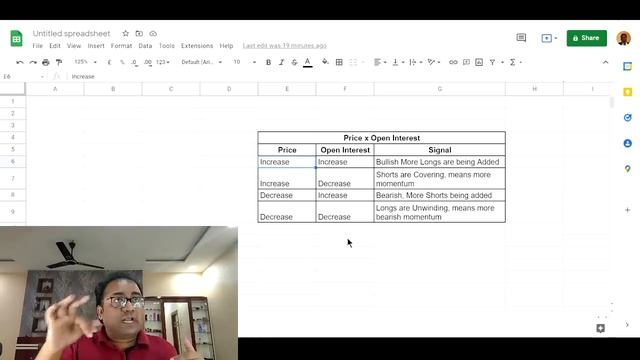The height and width of the screenshot is (360, 640).
Task: Star the Untitled spreadsheet document
Action: coord(125,33)
